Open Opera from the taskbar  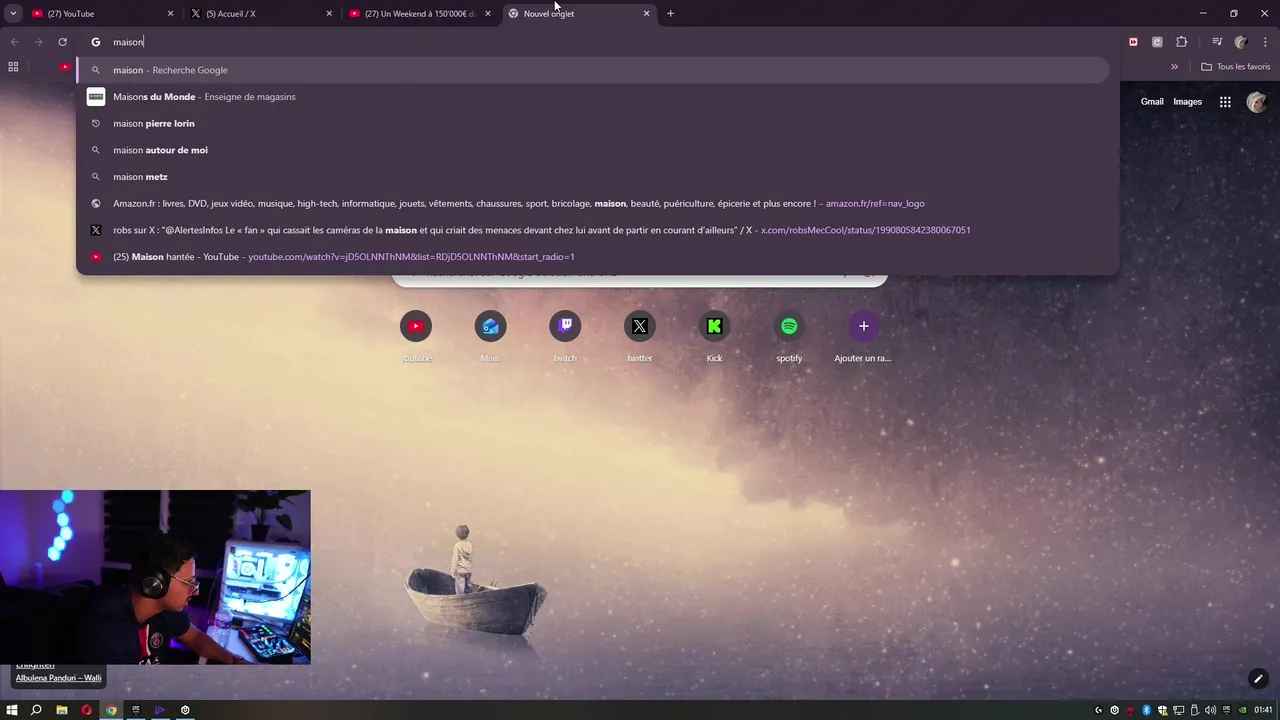(x=86, y=710)
